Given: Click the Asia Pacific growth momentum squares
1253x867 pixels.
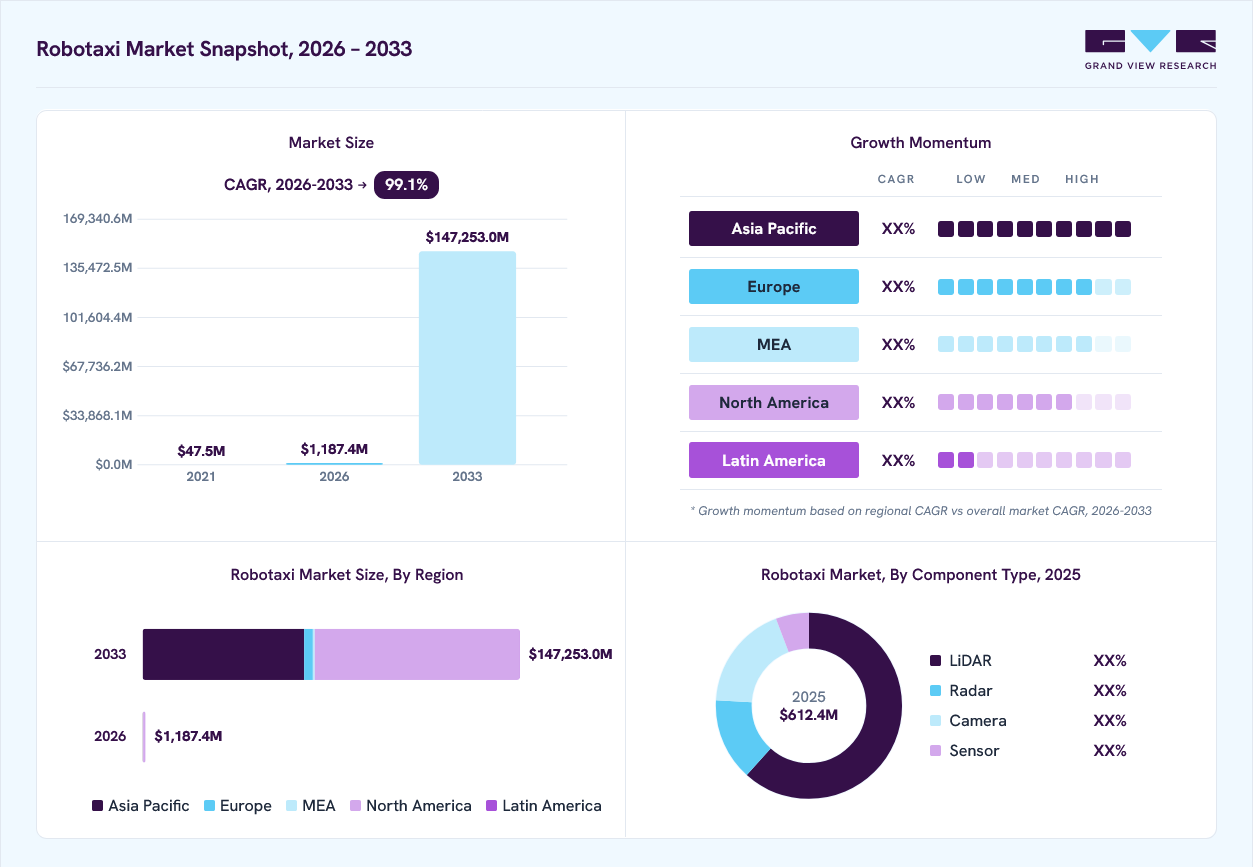Looking at the screenshot, I should (x=1034, y=229).
